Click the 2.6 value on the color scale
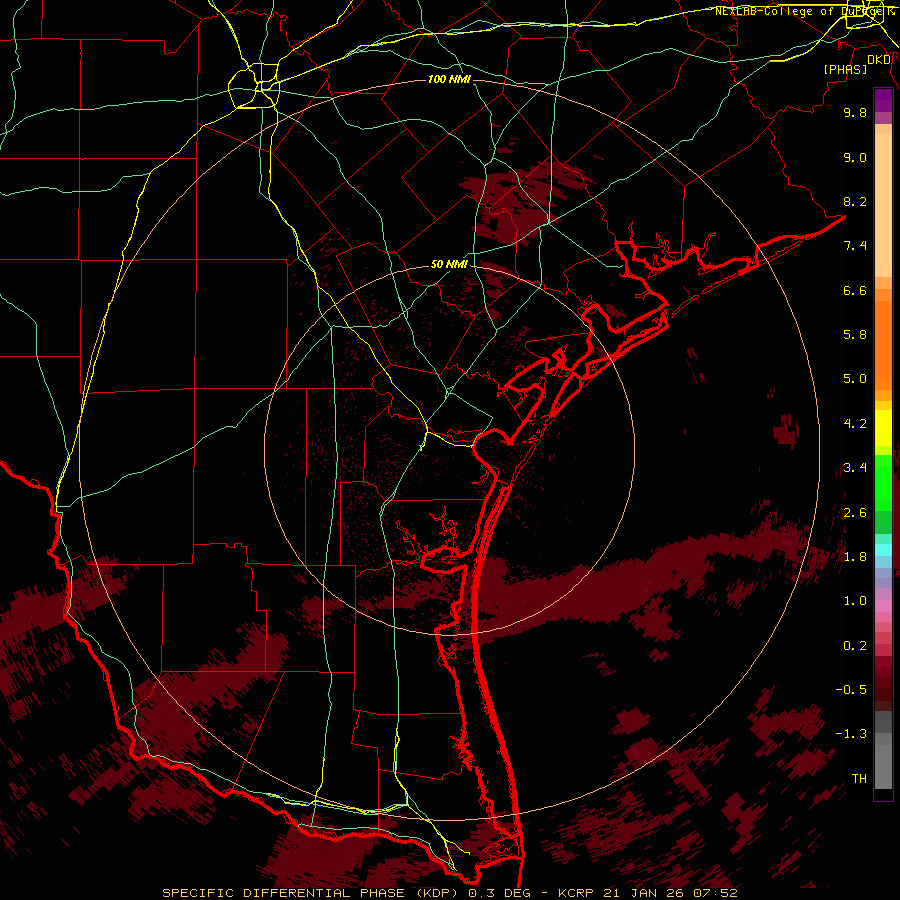 tap(855, 513)
